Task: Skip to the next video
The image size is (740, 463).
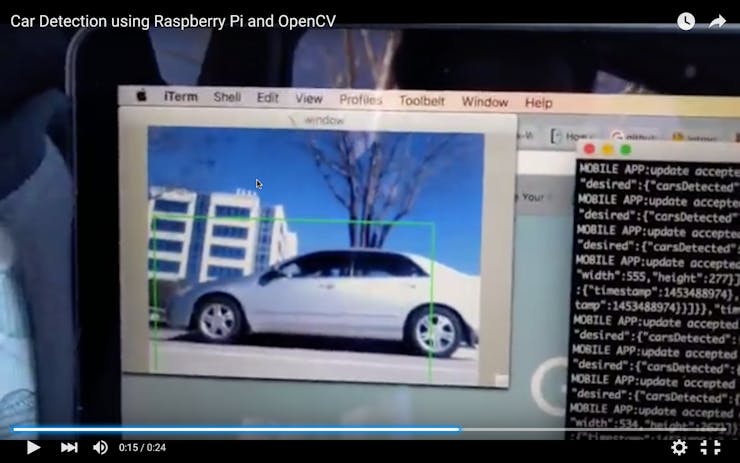Action: pyautogui.click(x=69, y=447)
